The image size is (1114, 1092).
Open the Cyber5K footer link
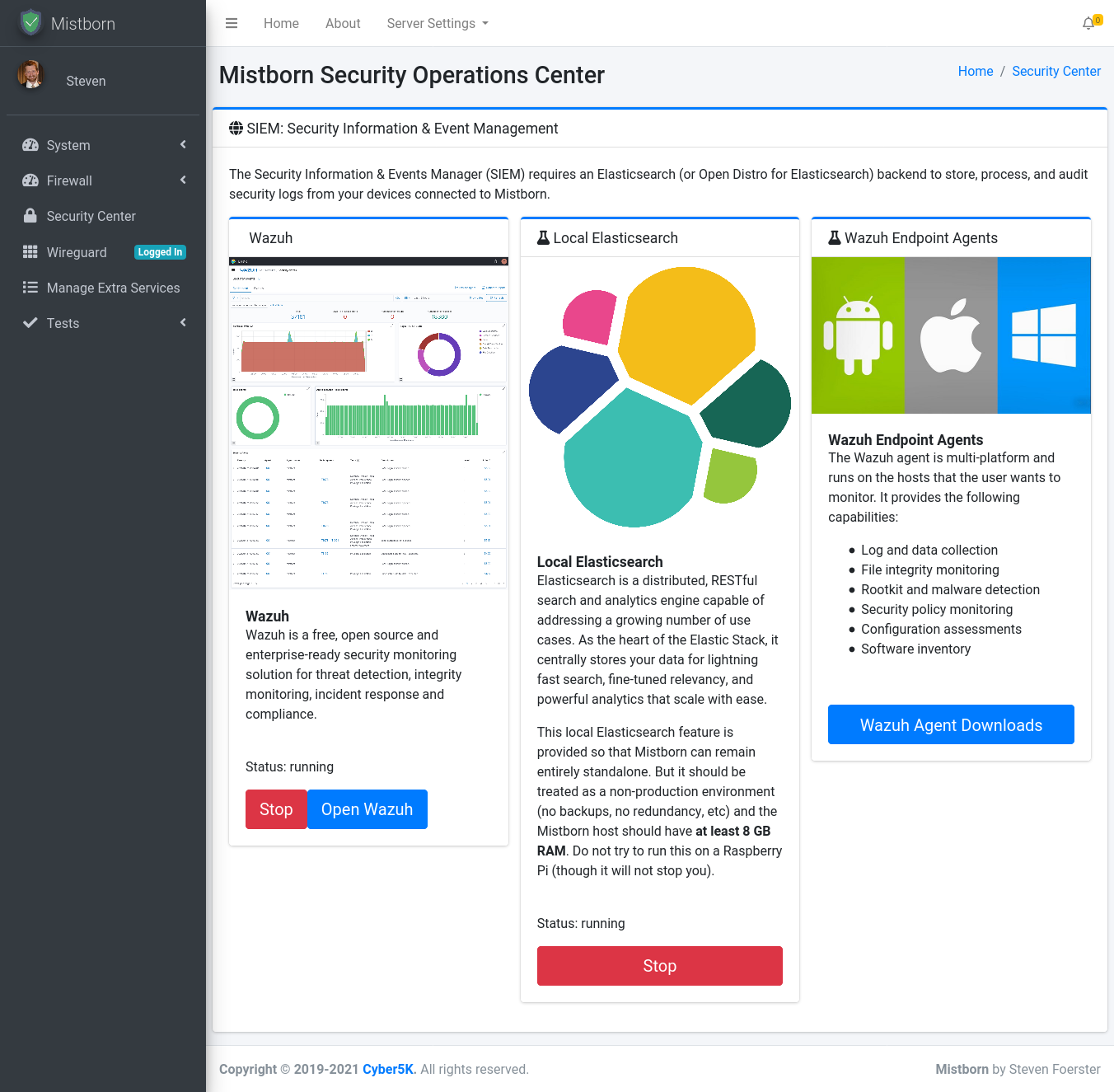(389, 1069)
